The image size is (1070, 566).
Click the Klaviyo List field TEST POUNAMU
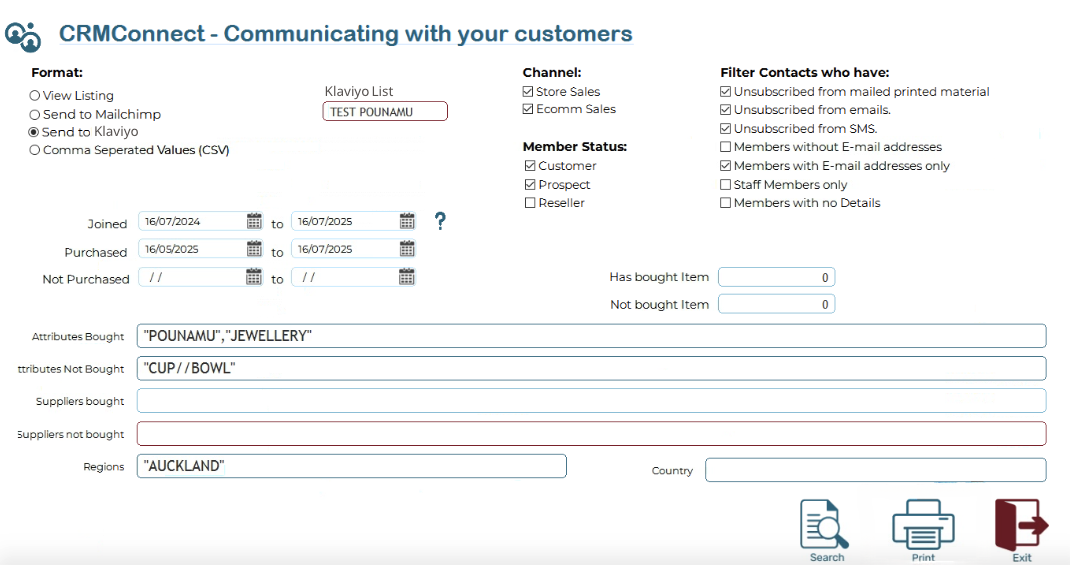385,111
